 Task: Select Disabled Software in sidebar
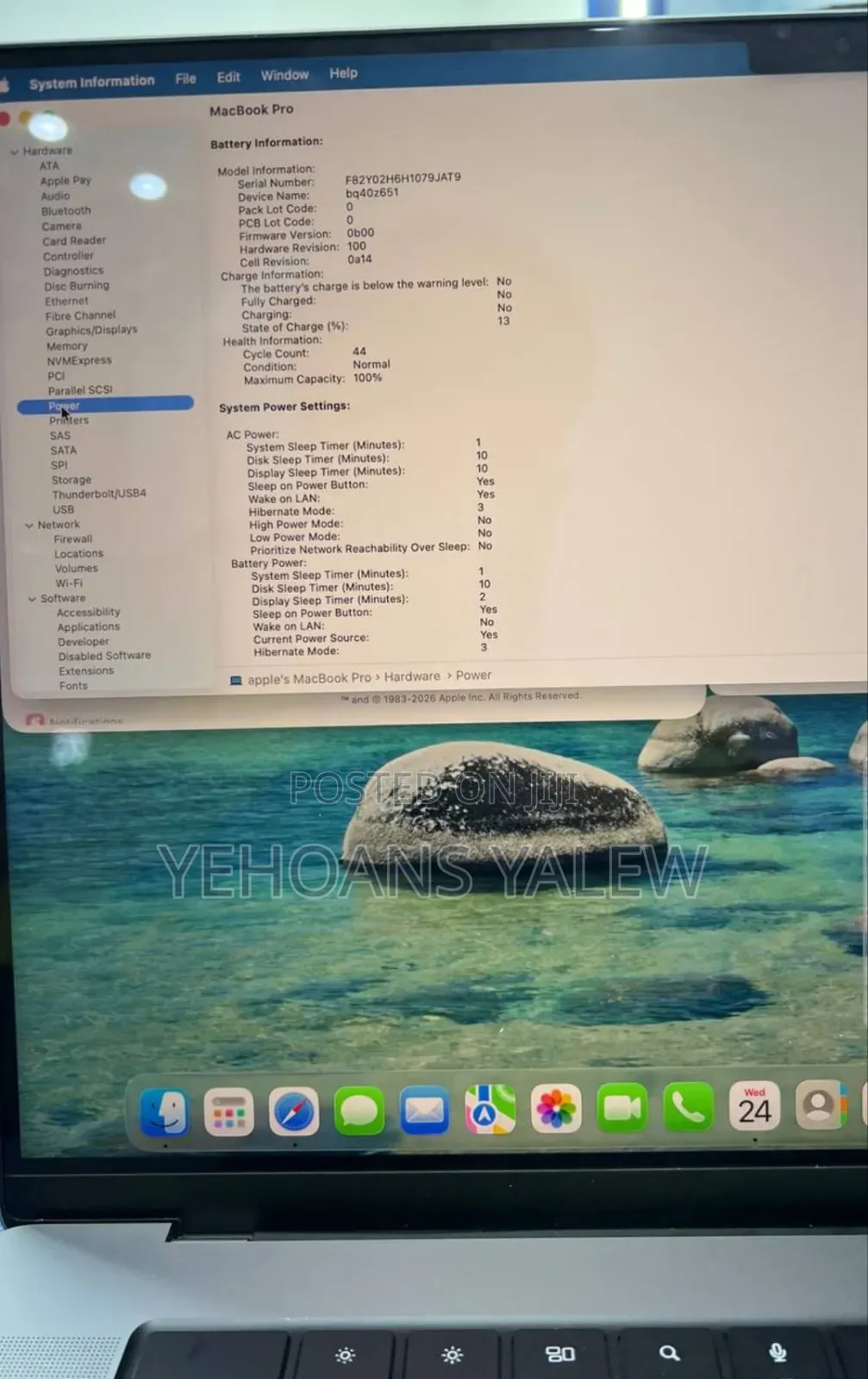[104, 656]
